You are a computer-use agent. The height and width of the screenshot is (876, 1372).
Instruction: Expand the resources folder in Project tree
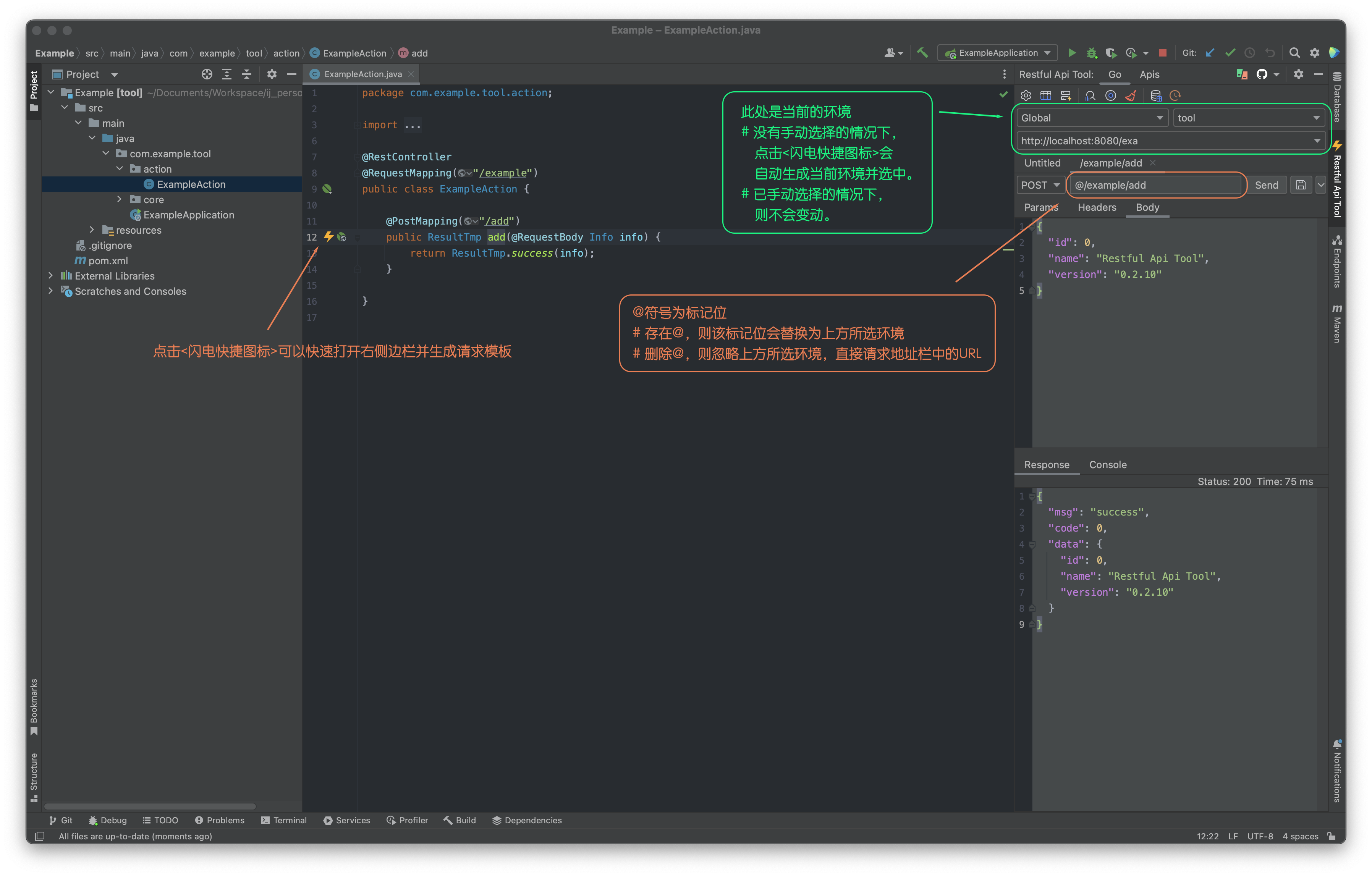click(x=92, y=230)
